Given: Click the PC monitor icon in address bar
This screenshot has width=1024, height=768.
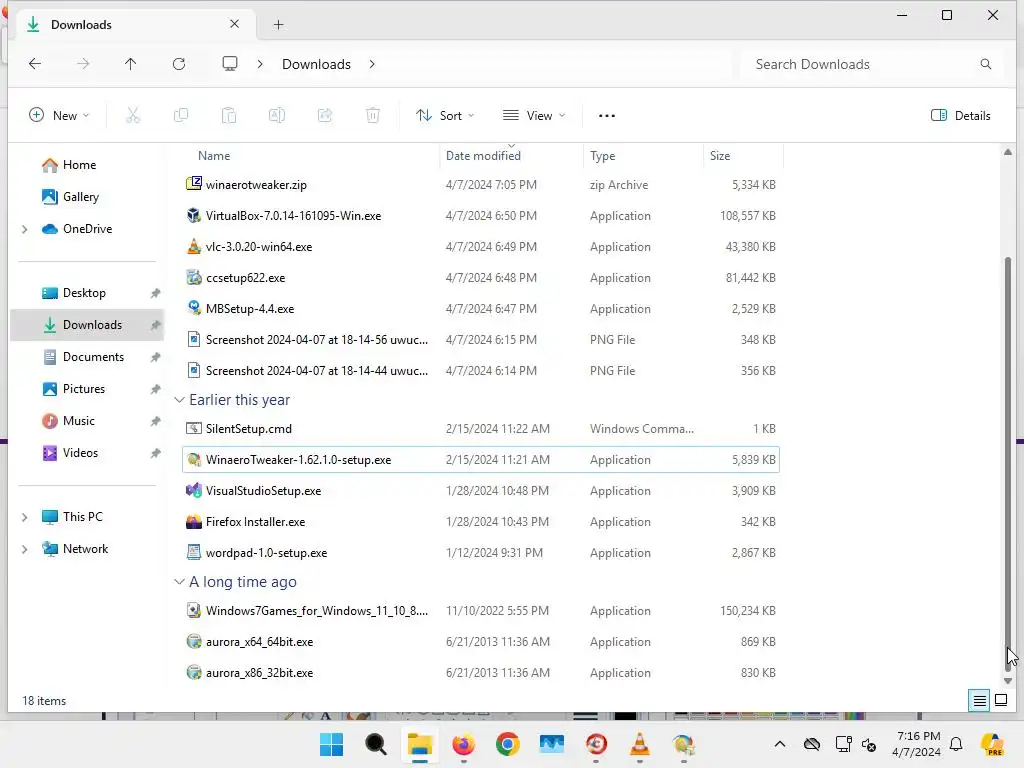Looking at the screenshot, I should (230, 63).
